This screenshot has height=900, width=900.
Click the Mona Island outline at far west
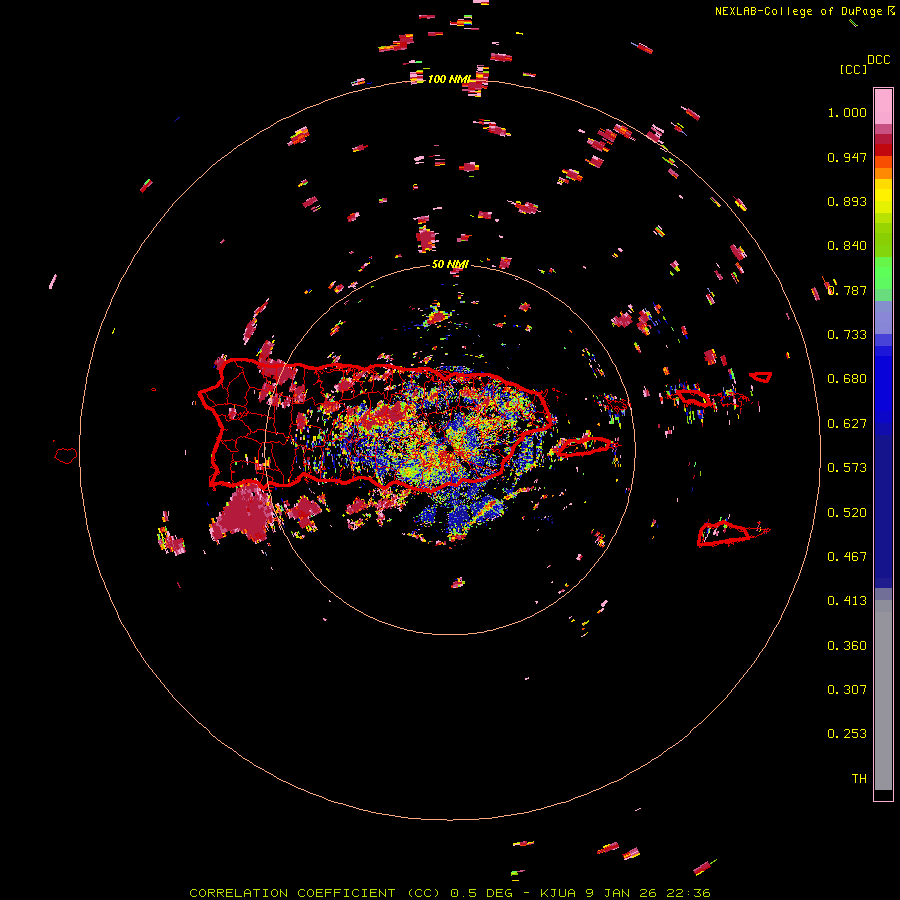point(66,455)
